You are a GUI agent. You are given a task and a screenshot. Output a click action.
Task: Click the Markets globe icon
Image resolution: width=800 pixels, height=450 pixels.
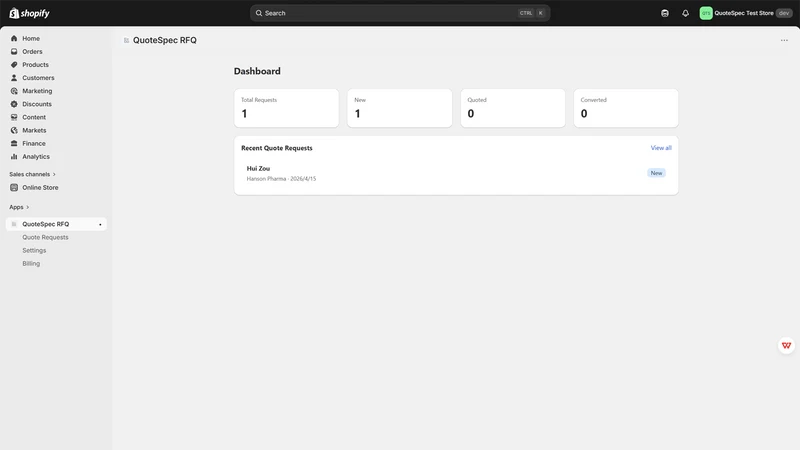[x=14, y=131]
